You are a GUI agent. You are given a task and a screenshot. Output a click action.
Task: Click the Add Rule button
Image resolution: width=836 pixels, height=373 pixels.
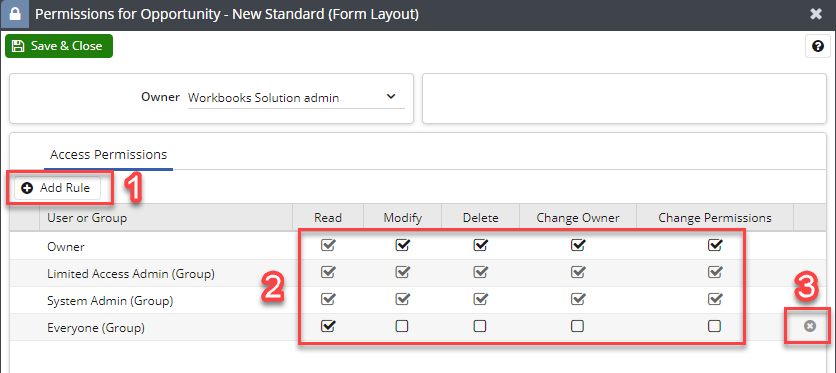[x=58, y=188]
